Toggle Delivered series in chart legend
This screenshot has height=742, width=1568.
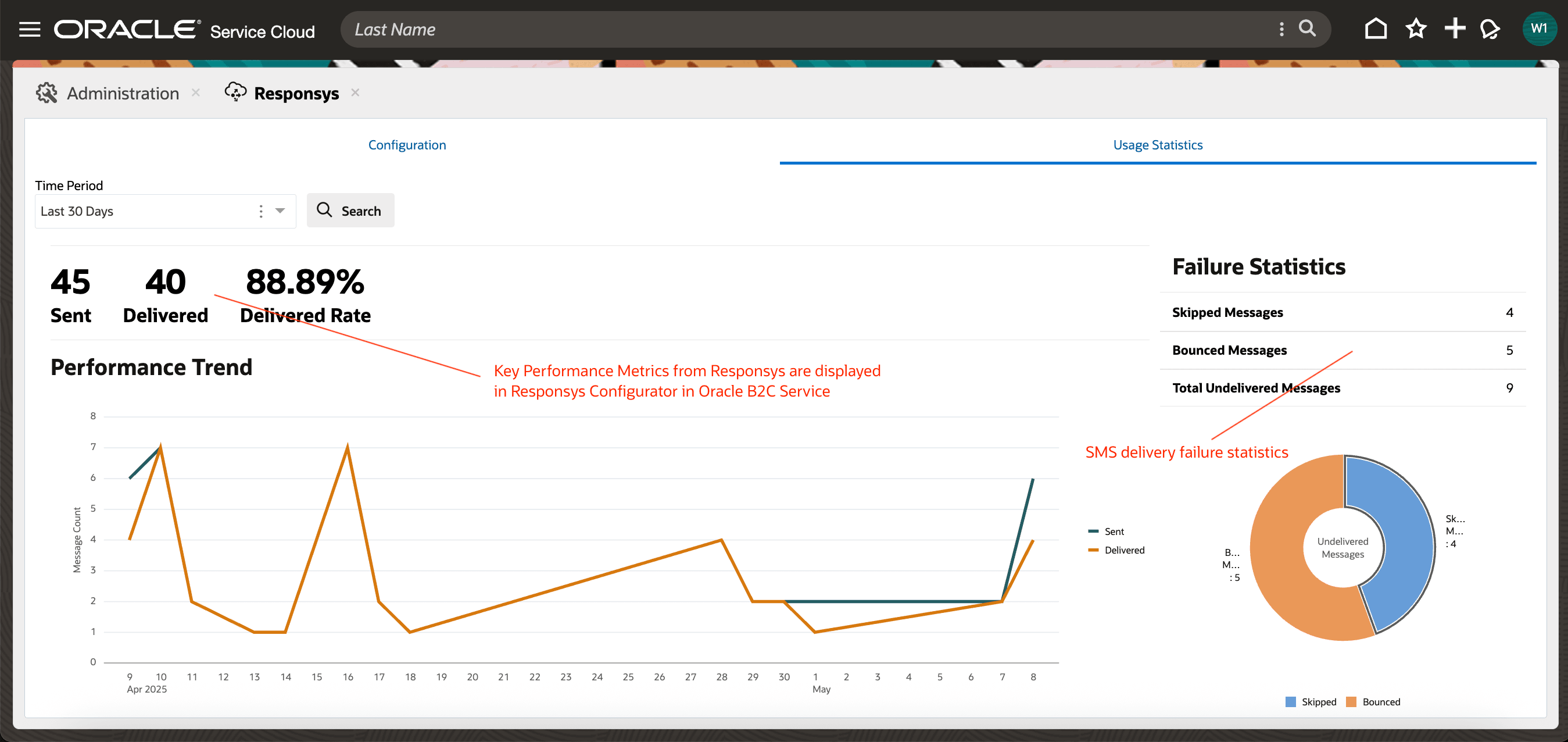[1123, 550]
